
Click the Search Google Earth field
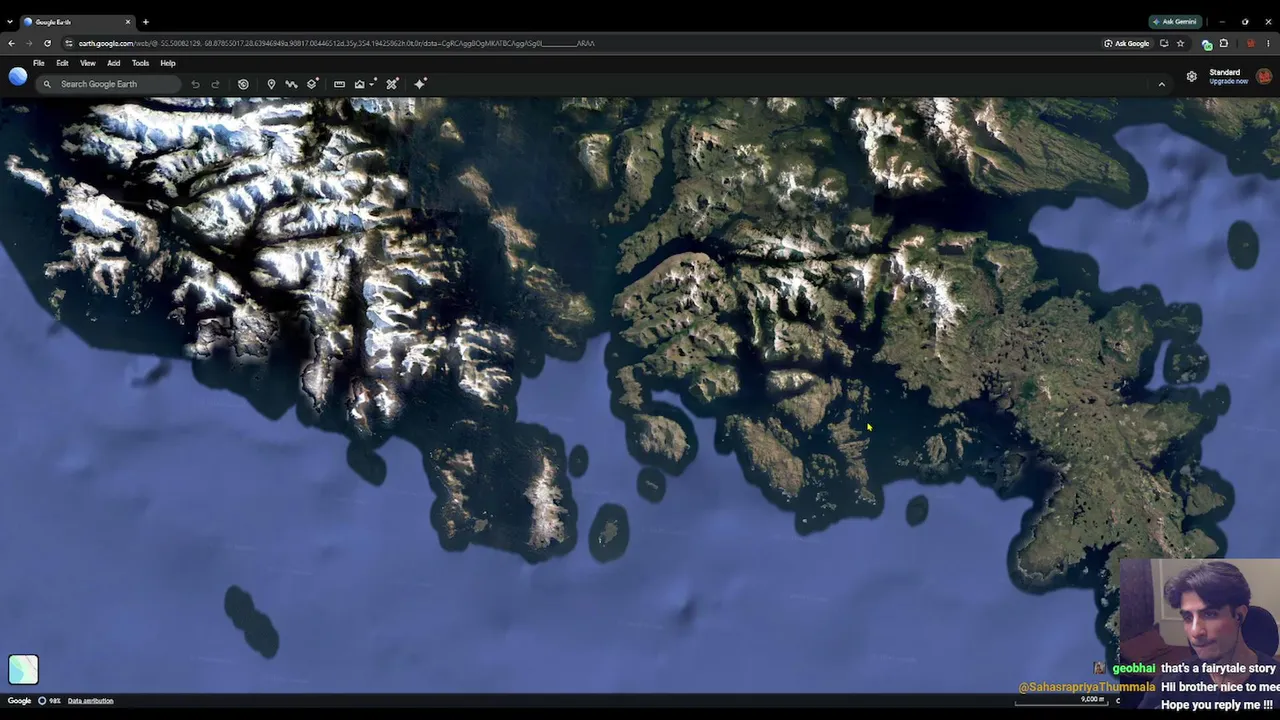point(109,84)
